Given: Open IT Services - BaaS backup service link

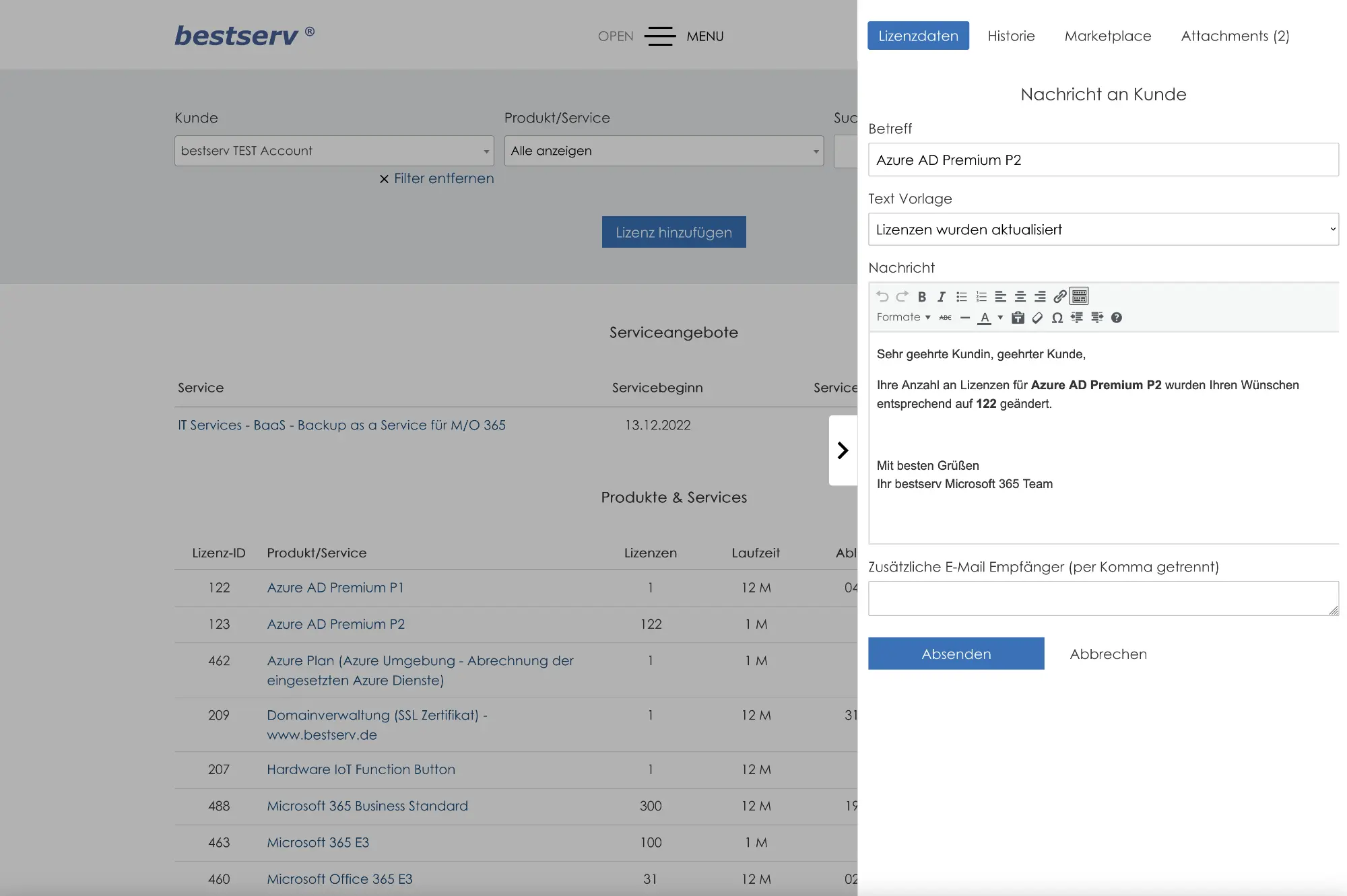Looking at the screenshot, I should point(341,425).
